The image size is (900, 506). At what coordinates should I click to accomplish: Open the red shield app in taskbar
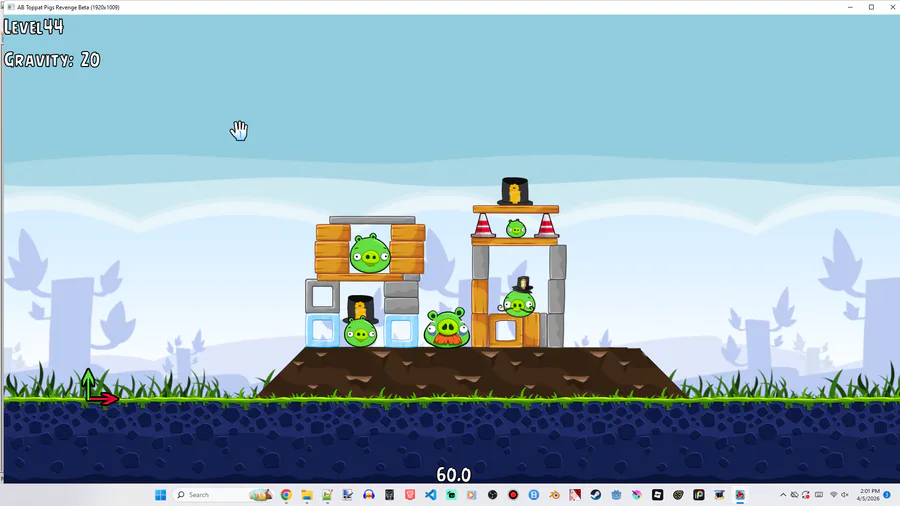(410, 495)
